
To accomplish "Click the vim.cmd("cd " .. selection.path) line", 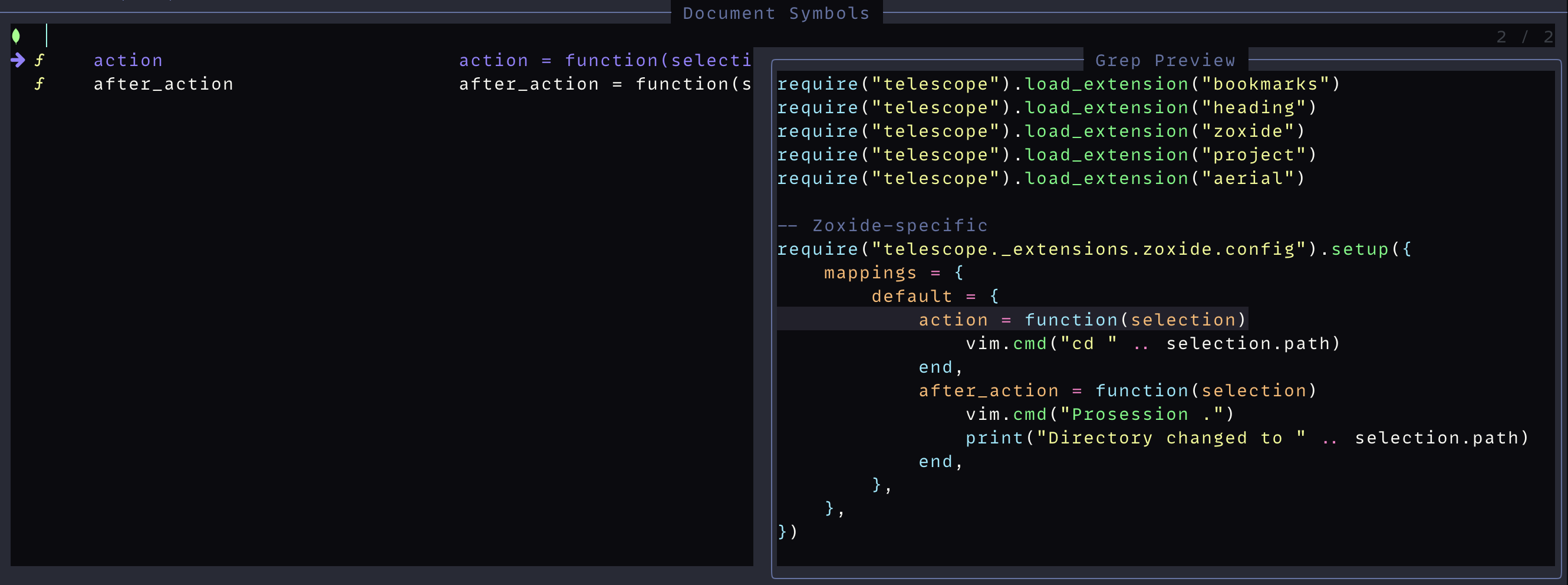I will [x=1154, y=343].
